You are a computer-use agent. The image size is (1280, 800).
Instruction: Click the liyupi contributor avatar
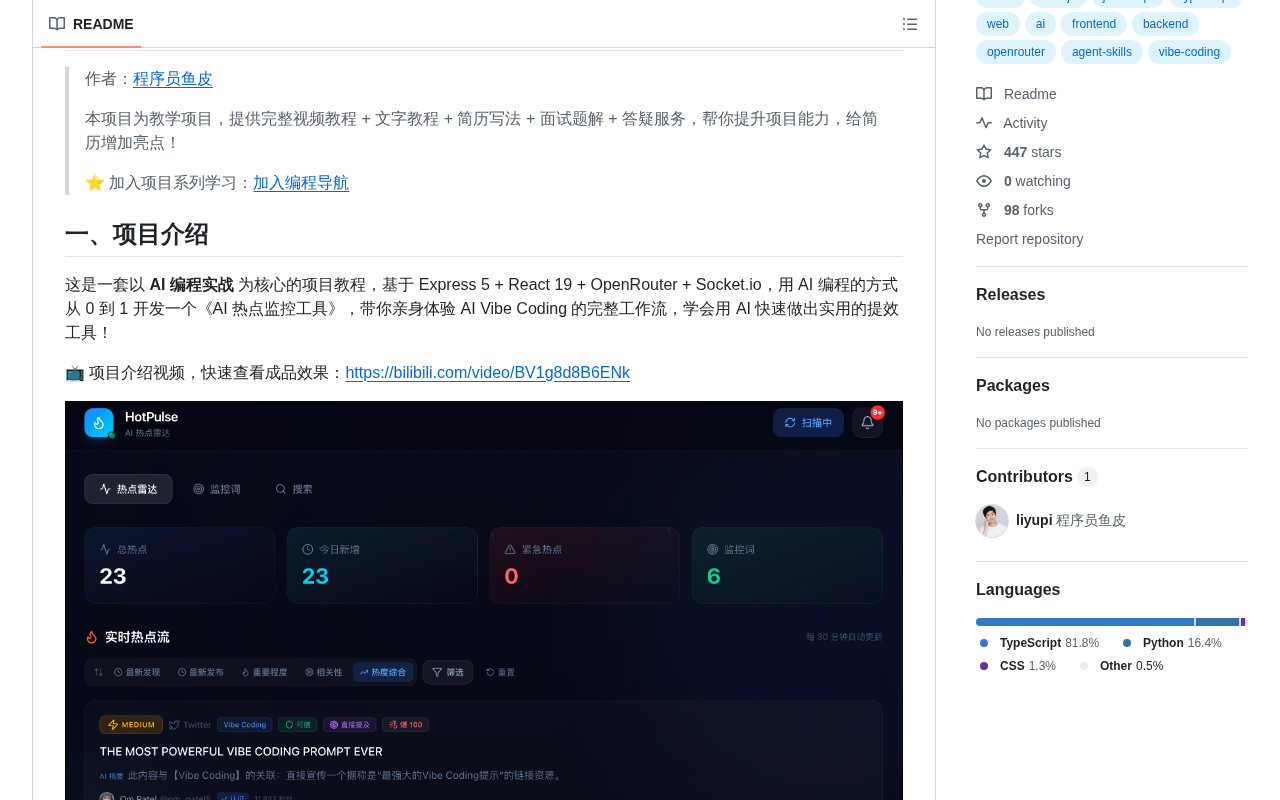pyautogui.click(x=992, y=521)
